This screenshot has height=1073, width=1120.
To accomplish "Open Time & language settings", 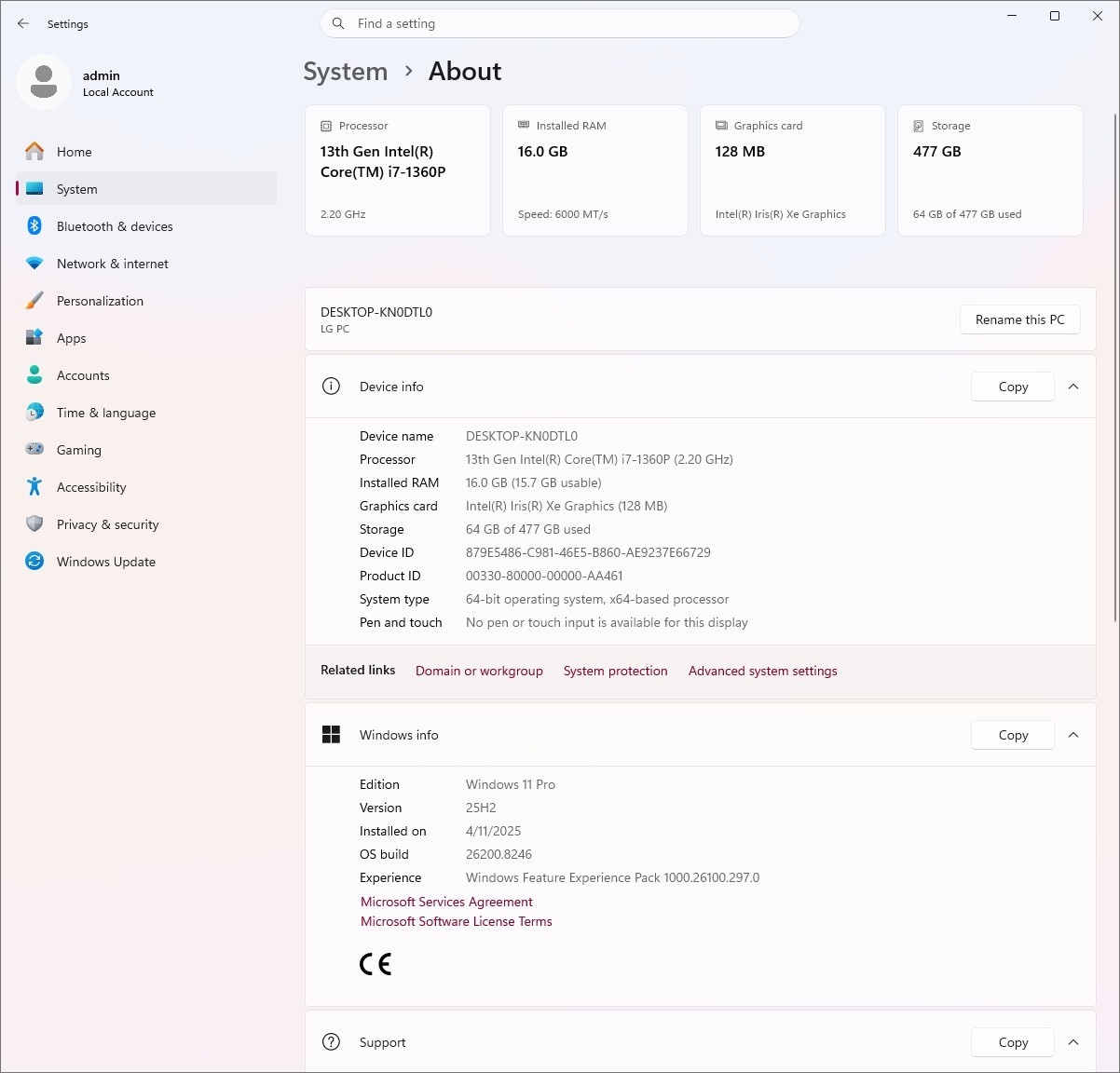I will pyautogui.click(x=146, y=413).
